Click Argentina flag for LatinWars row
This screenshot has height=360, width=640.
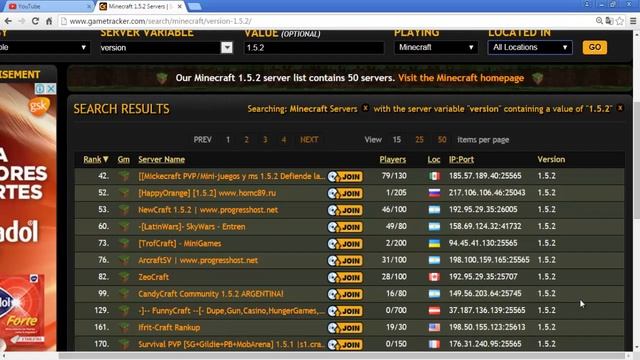(x=434, y=227)
